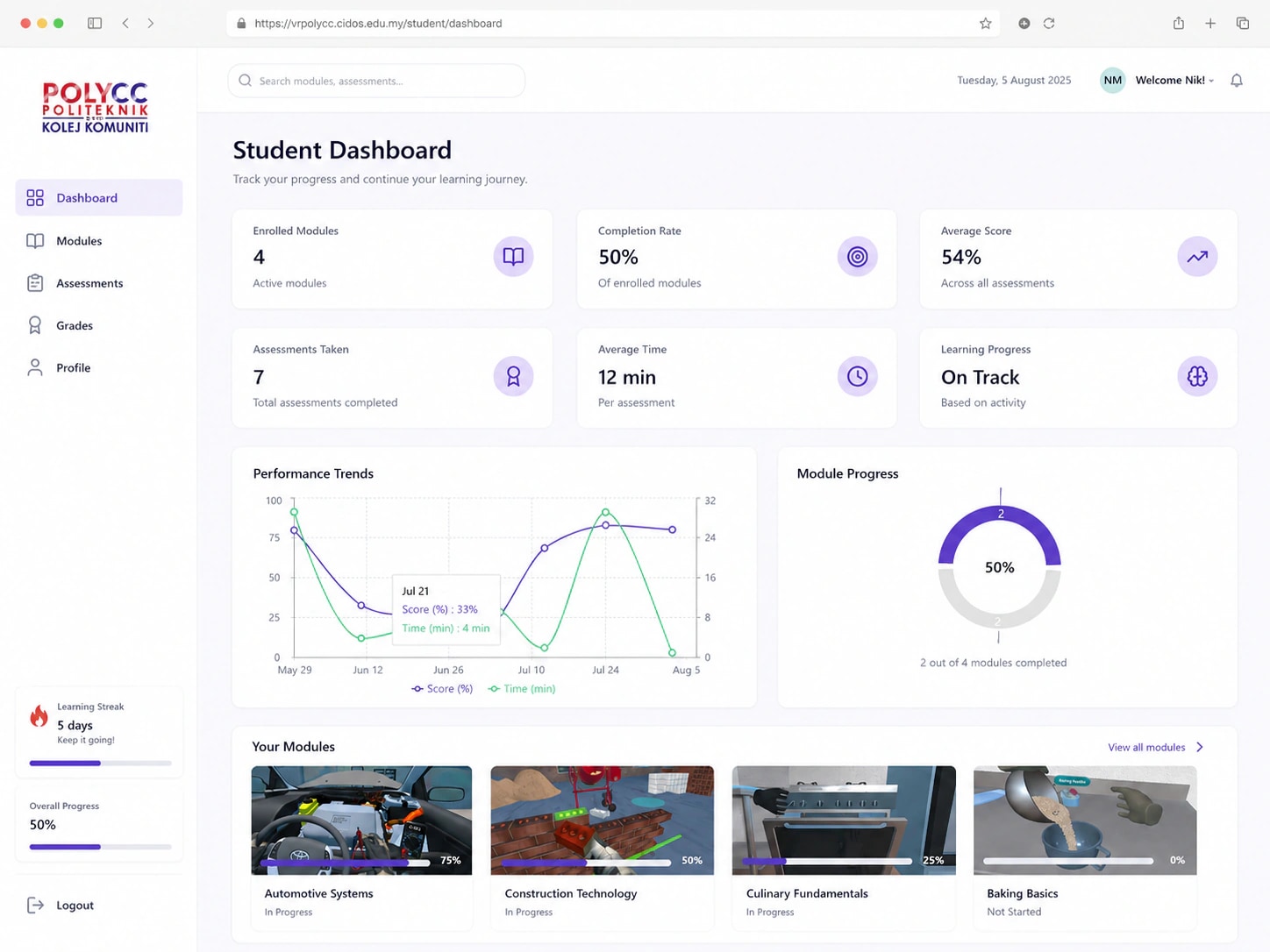Click the Assessments Taken ribbon icon
1270x952 pixels.
click(513, 376)
